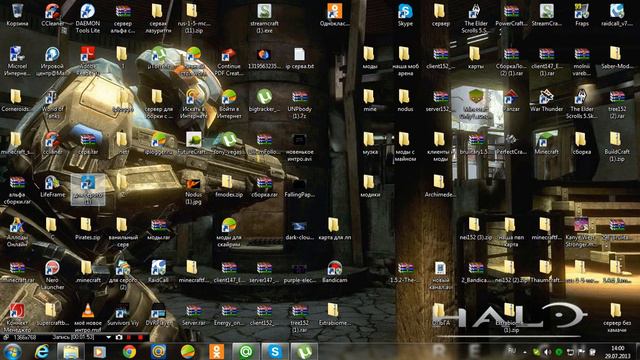Select the Kanye West Stronger file

[x=582, y=233]
